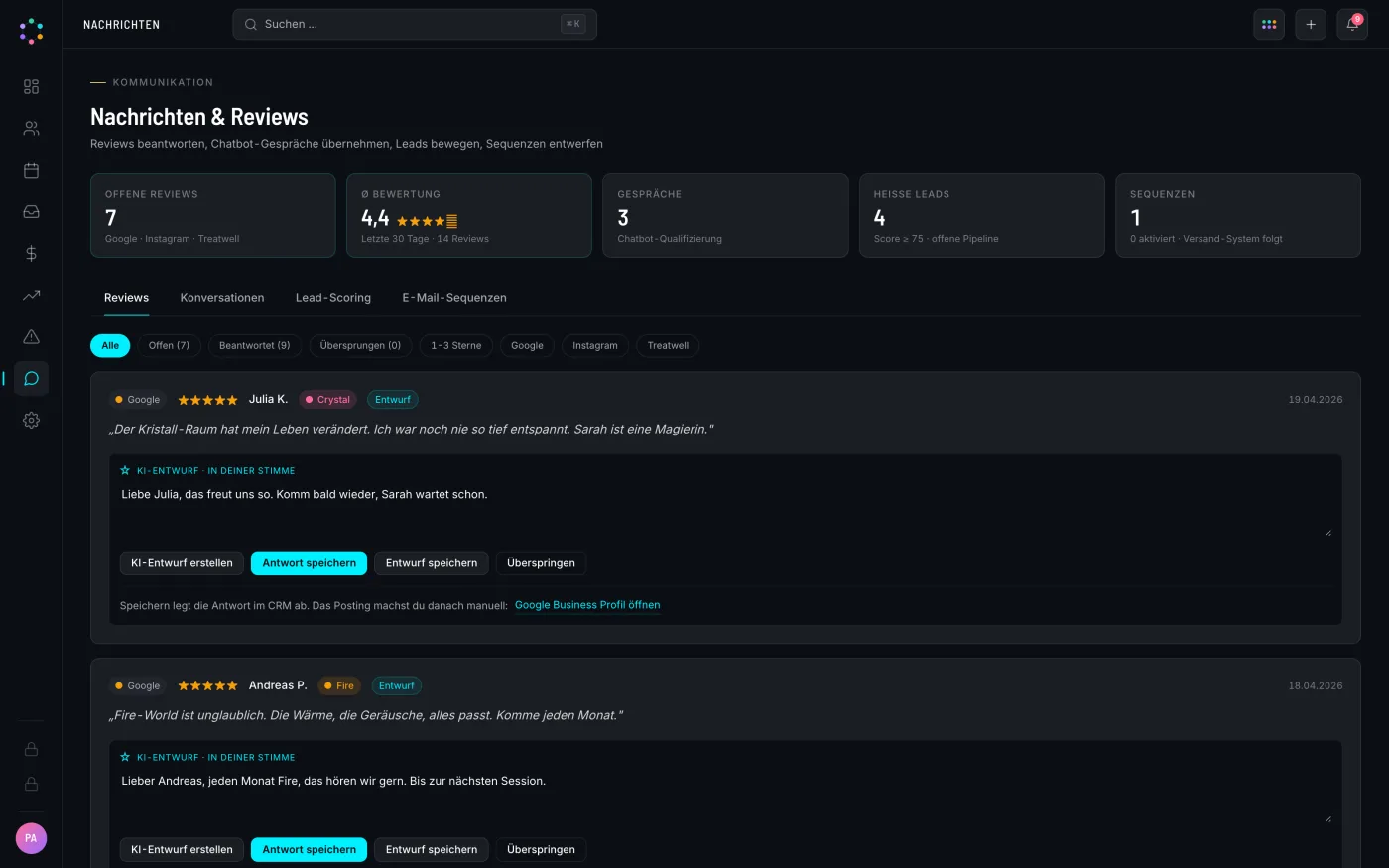Click Antwort speichern for Julia K. review
This screenshot has height=868, width=1389.
[x=309, y=563]
